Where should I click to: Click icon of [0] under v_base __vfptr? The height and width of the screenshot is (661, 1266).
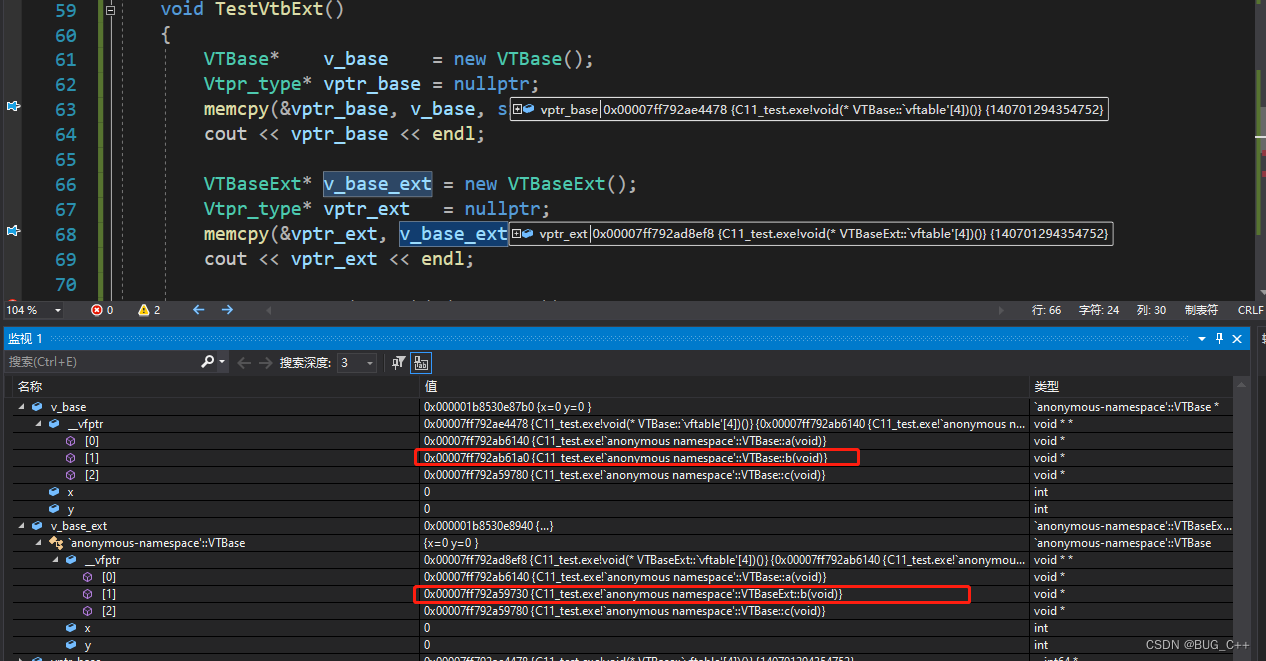(x=71, y=441)
